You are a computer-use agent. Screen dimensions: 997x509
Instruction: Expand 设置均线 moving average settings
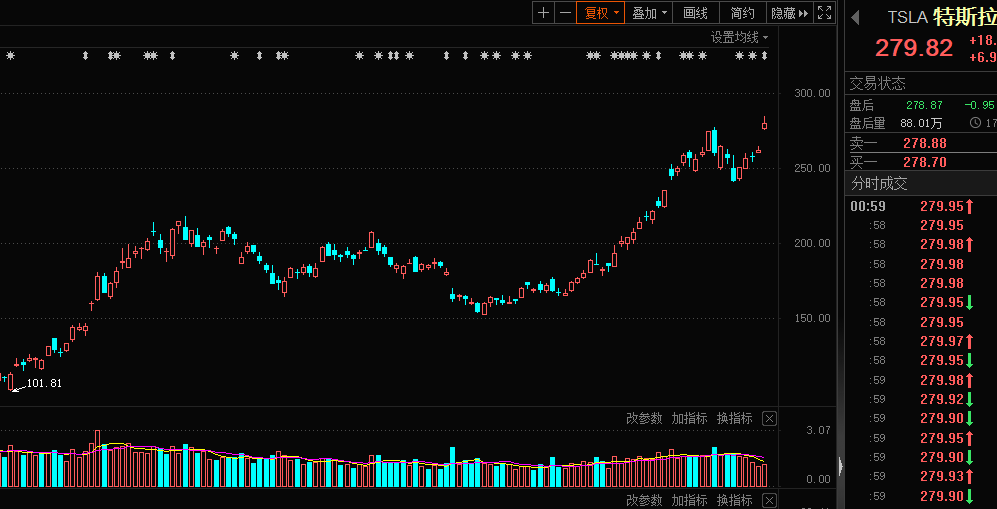tap(739, 37)
